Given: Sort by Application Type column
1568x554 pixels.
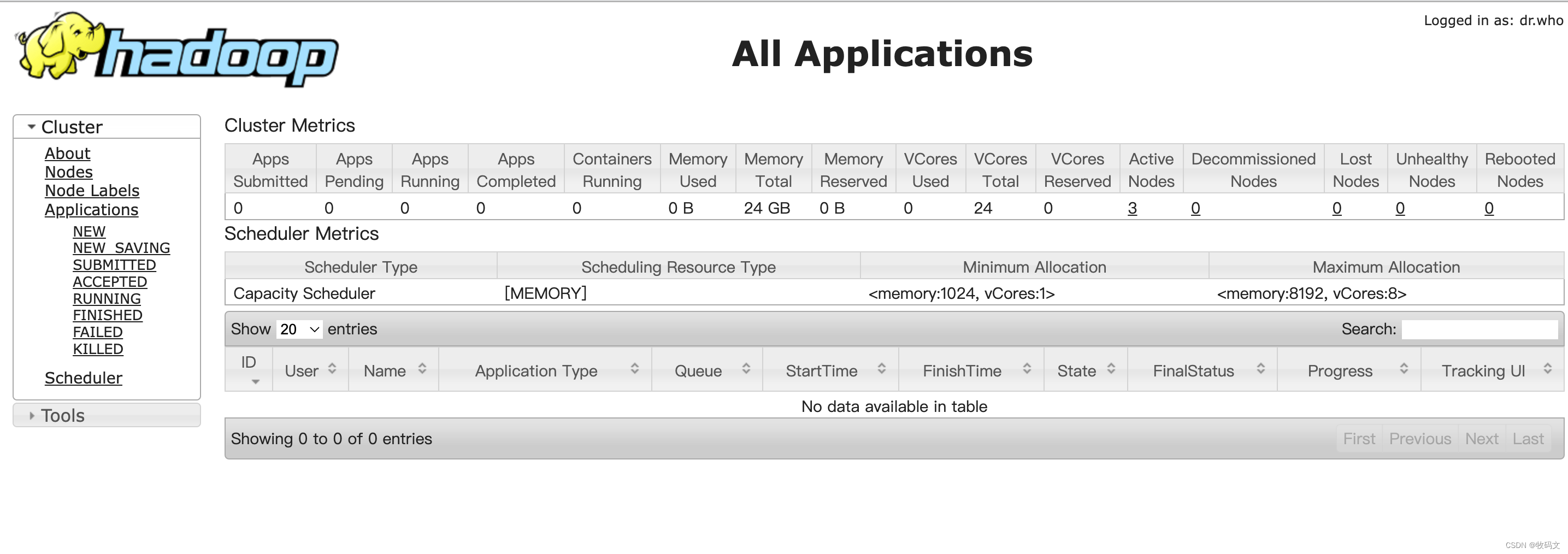Looking at the screenshot, I should coord(545,370).
